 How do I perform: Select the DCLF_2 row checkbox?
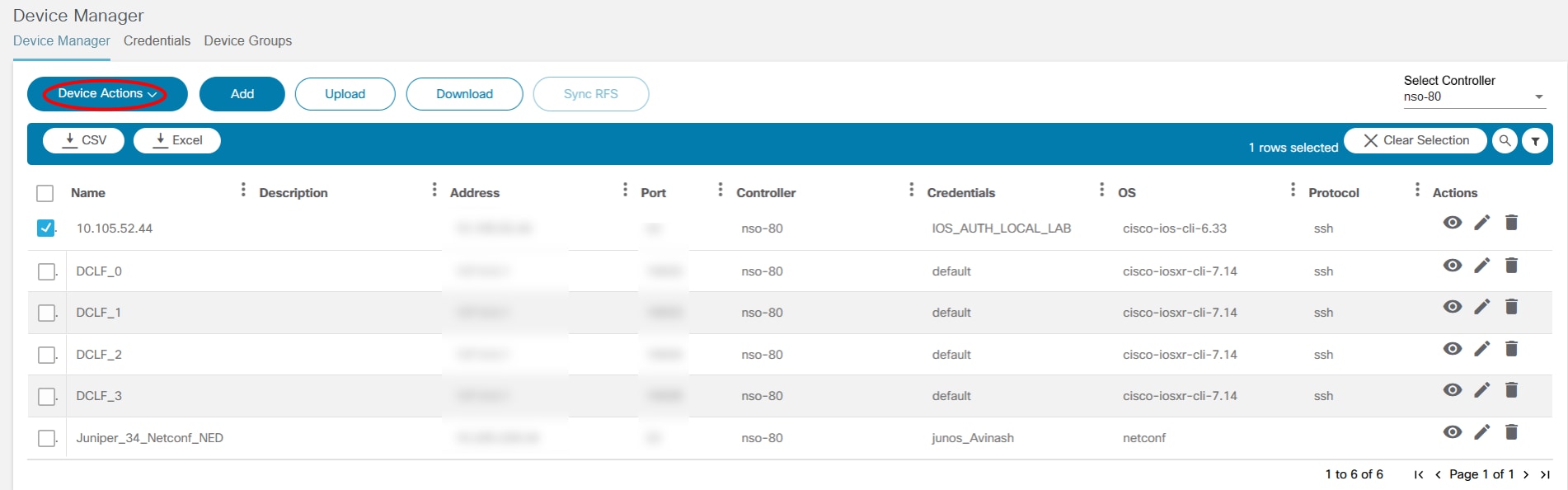coord(47,355)
